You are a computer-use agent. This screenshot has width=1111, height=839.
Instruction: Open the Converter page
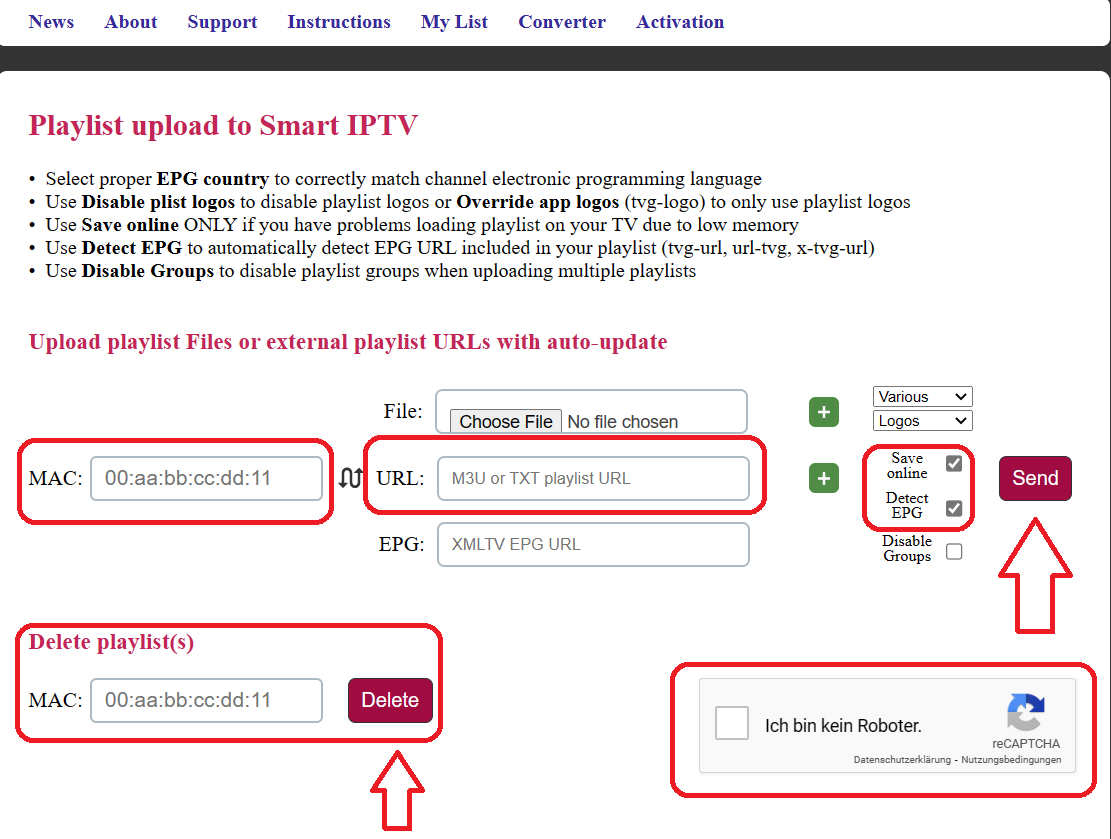(x=562, y=22)
